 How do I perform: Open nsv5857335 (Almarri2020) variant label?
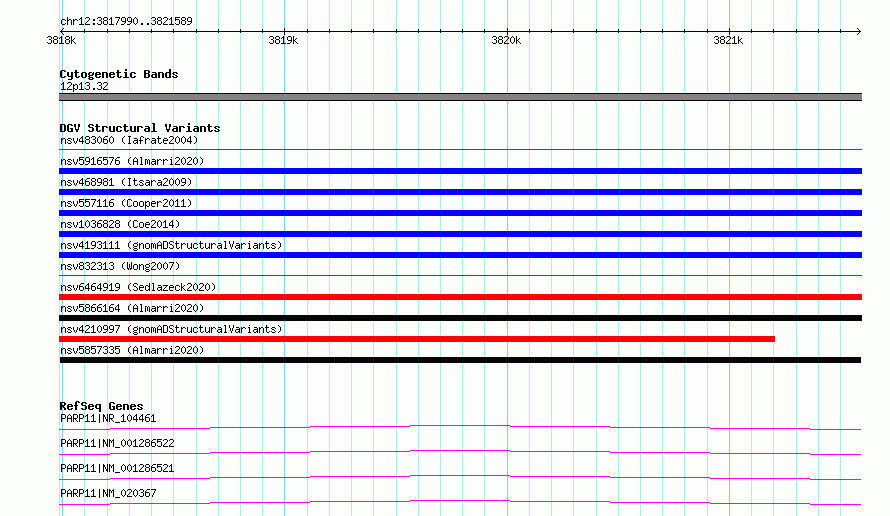click(x=132, y=350)
